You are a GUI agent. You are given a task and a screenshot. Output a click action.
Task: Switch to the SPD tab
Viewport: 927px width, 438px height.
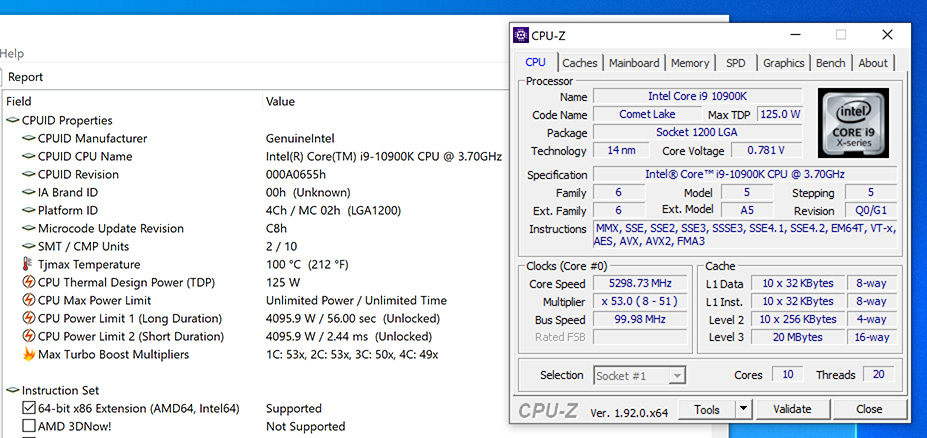(x=735, y=63)
